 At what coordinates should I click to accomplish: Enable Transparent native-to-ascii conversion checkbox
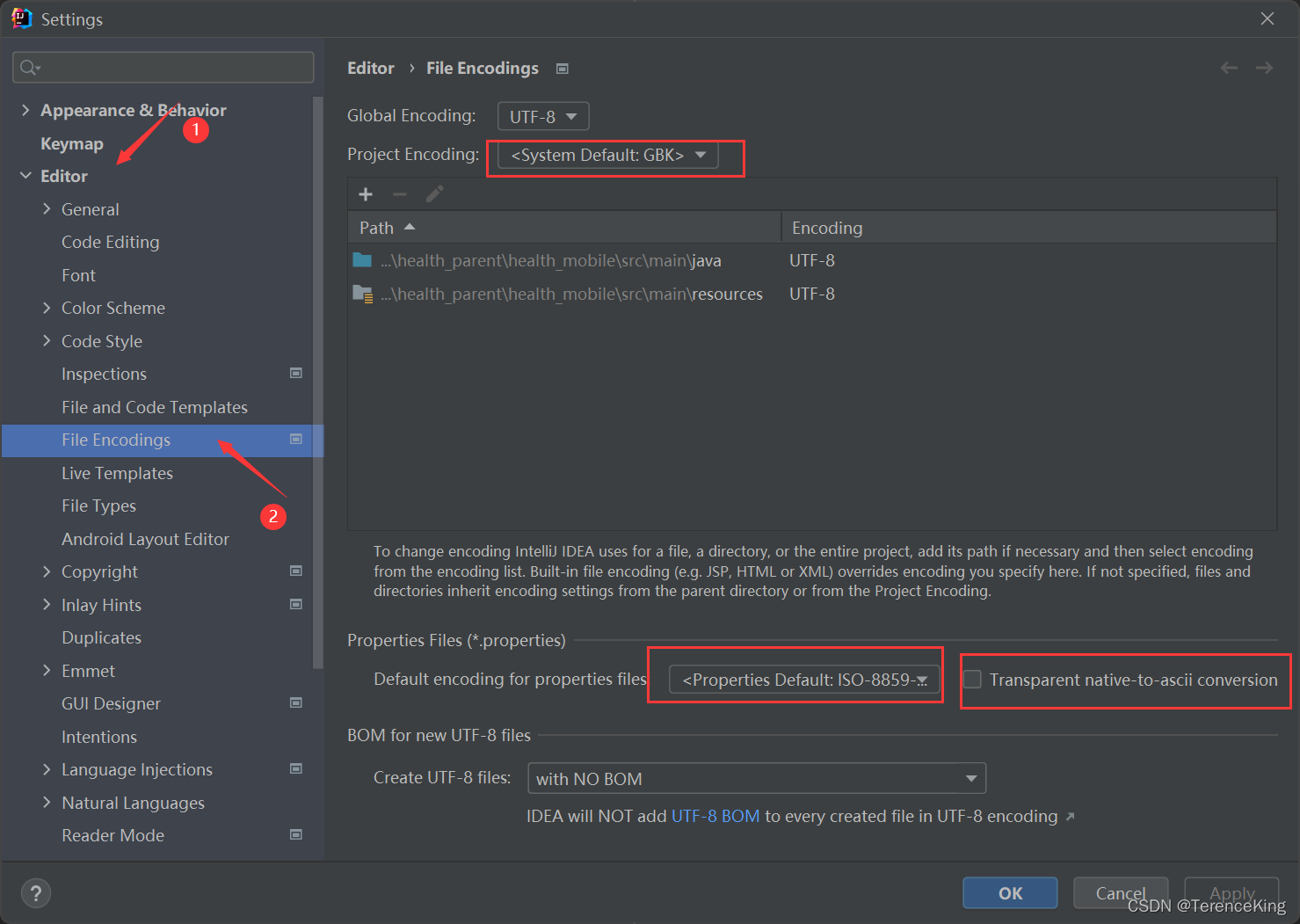click(x=972, y=680)
